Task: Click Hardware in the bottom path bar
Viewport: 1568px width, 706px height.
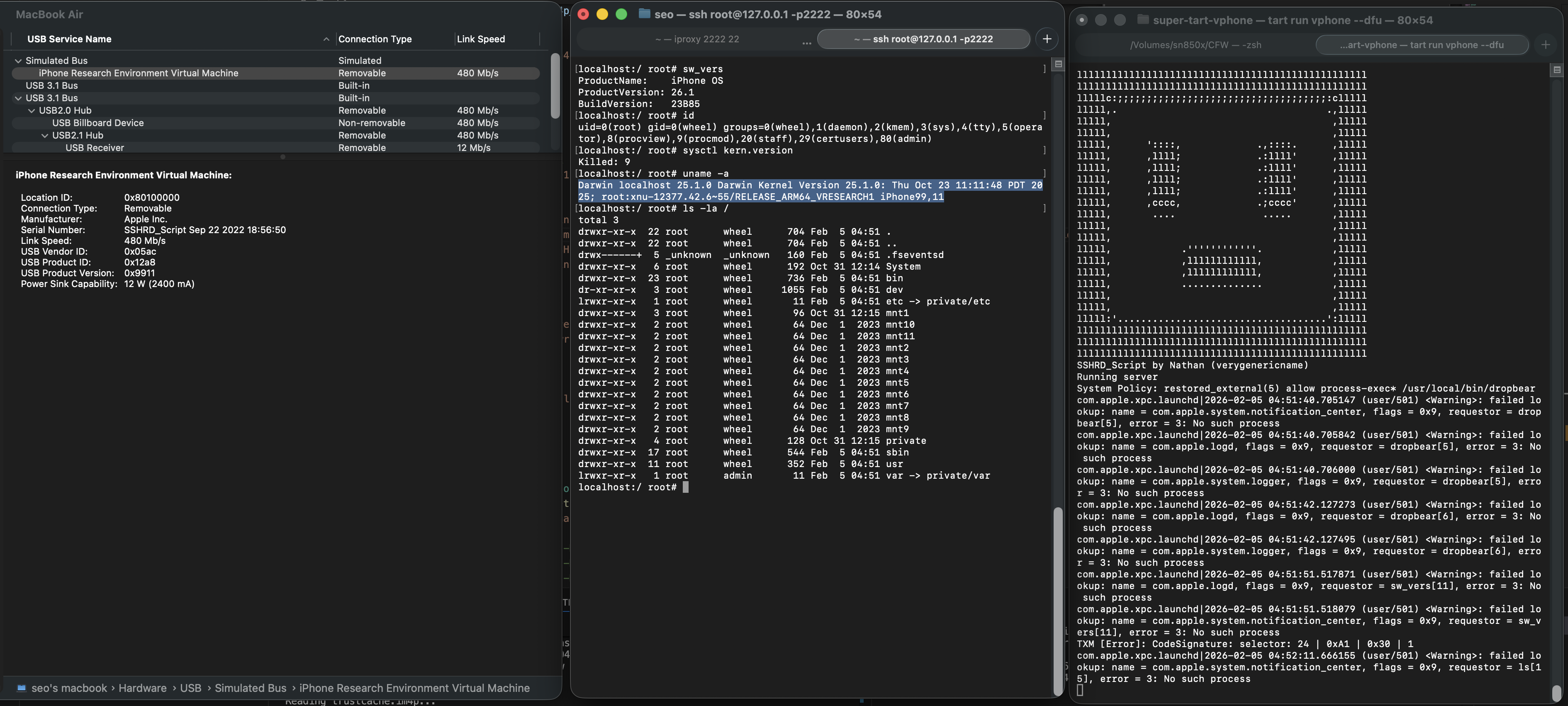Action: [x=142, y=688]
